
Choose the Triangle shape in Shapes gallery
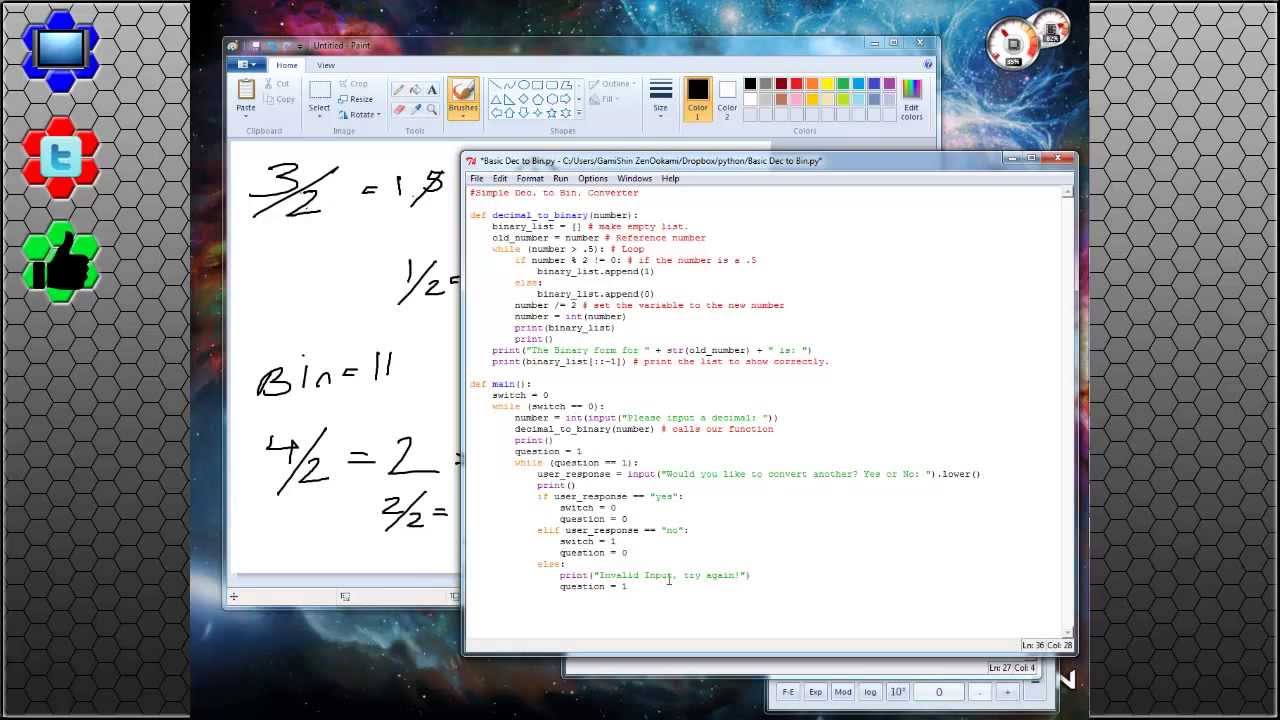[496, 99]
